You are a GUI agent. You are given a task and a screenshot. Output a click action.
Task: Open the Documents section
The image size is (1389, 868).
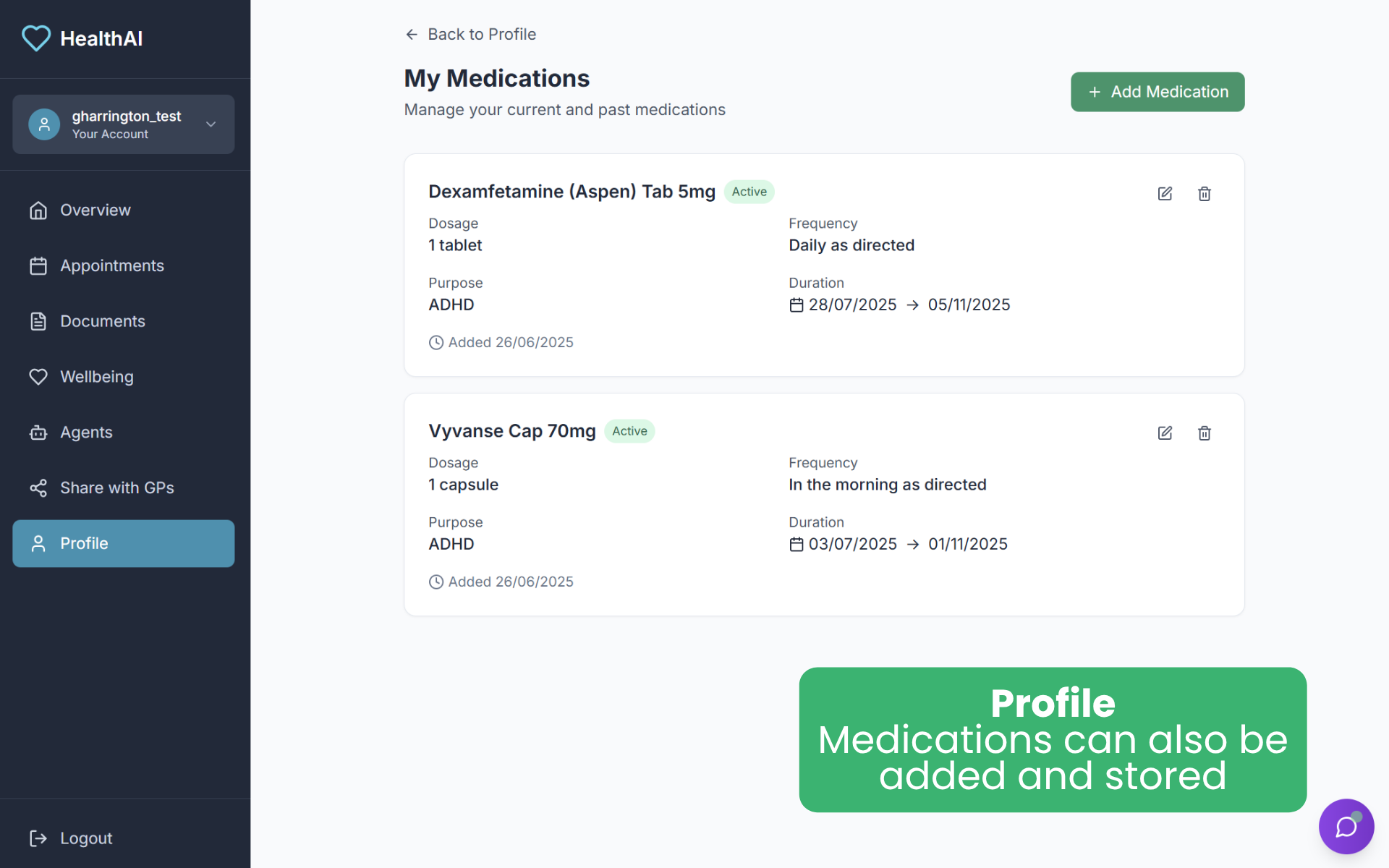(x=102, y=321)
